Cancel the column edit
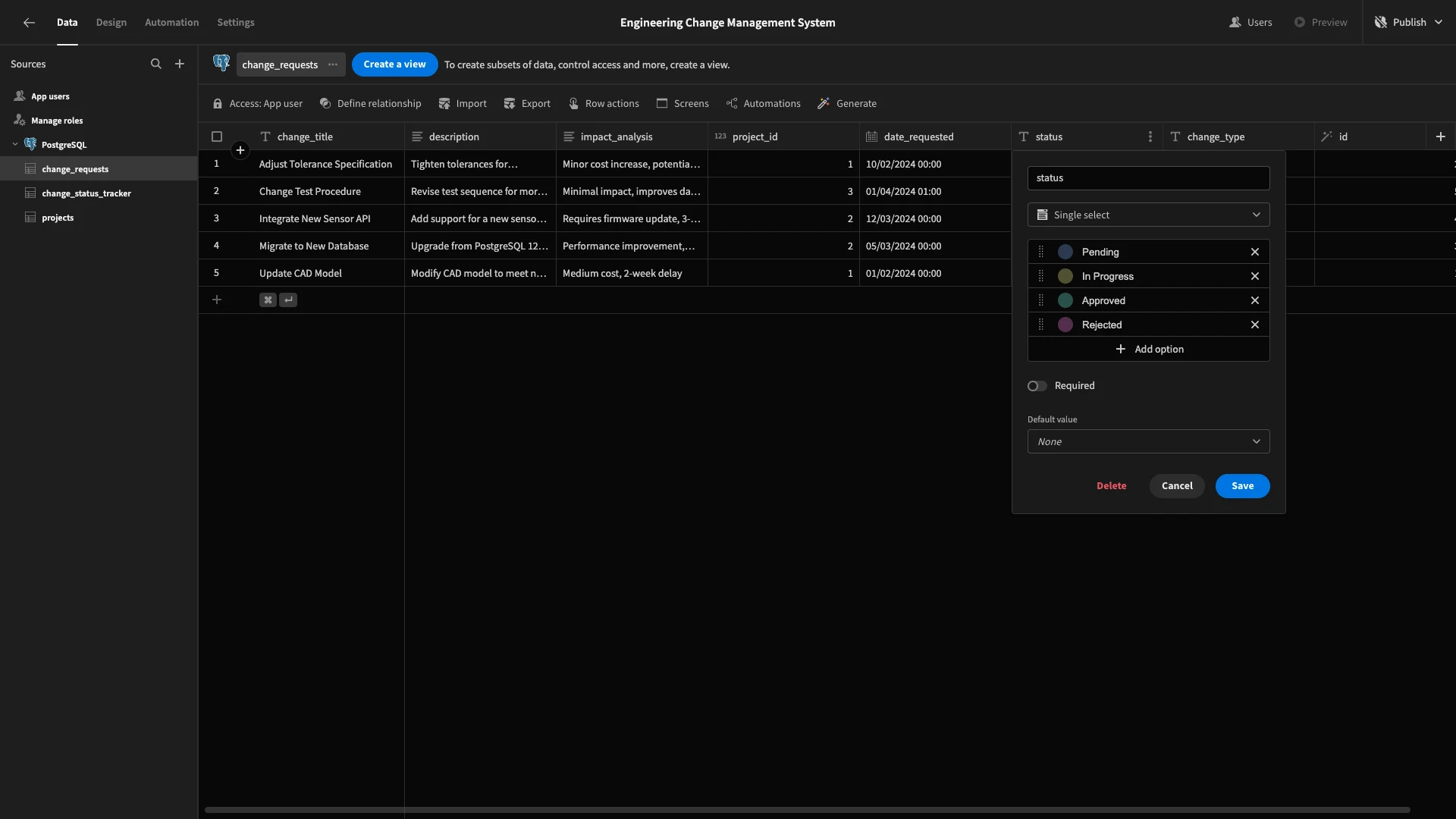1456x819 pixels. pyautogui.click(x=1177, y=486)
